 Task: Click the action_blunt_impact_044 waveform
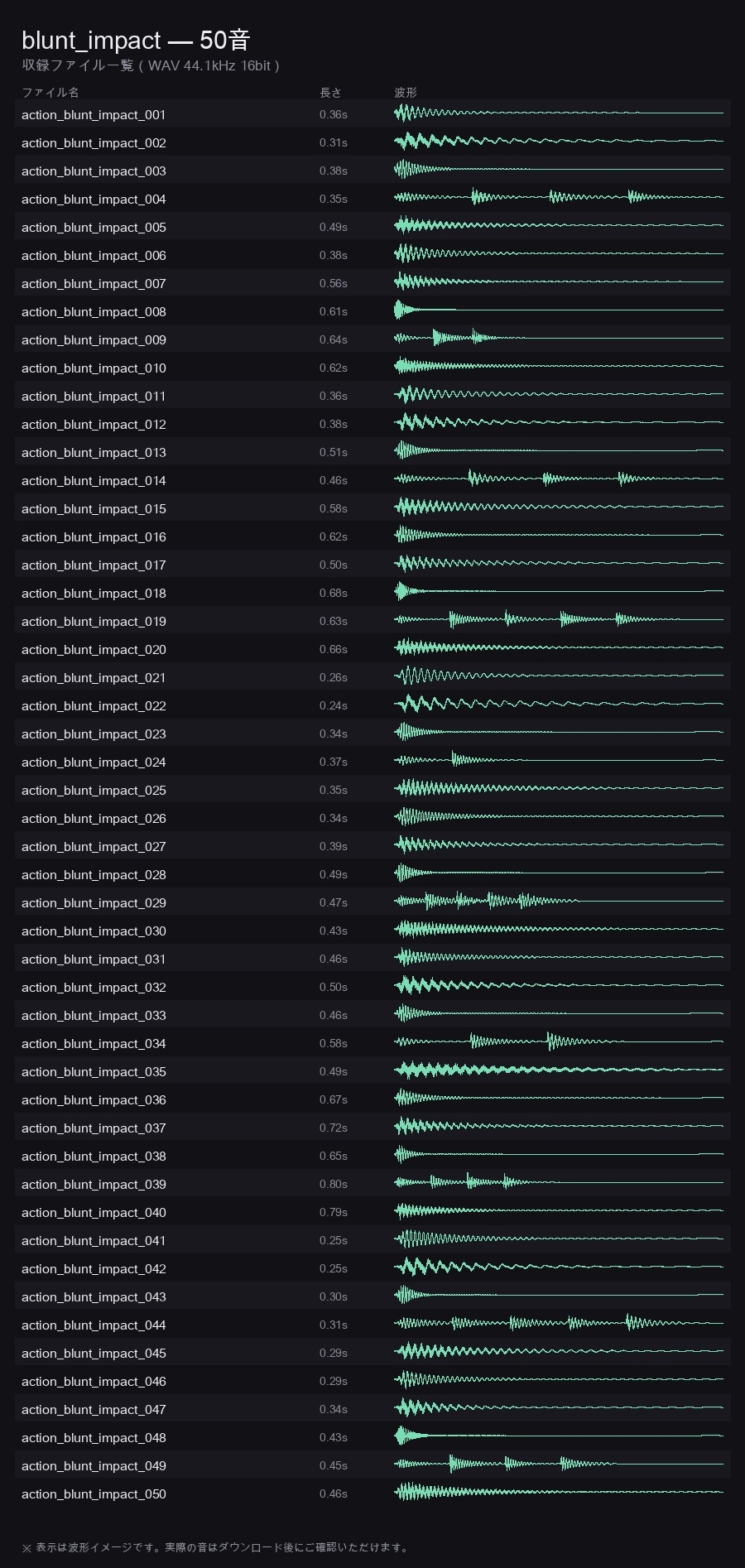coord(559,1323)
